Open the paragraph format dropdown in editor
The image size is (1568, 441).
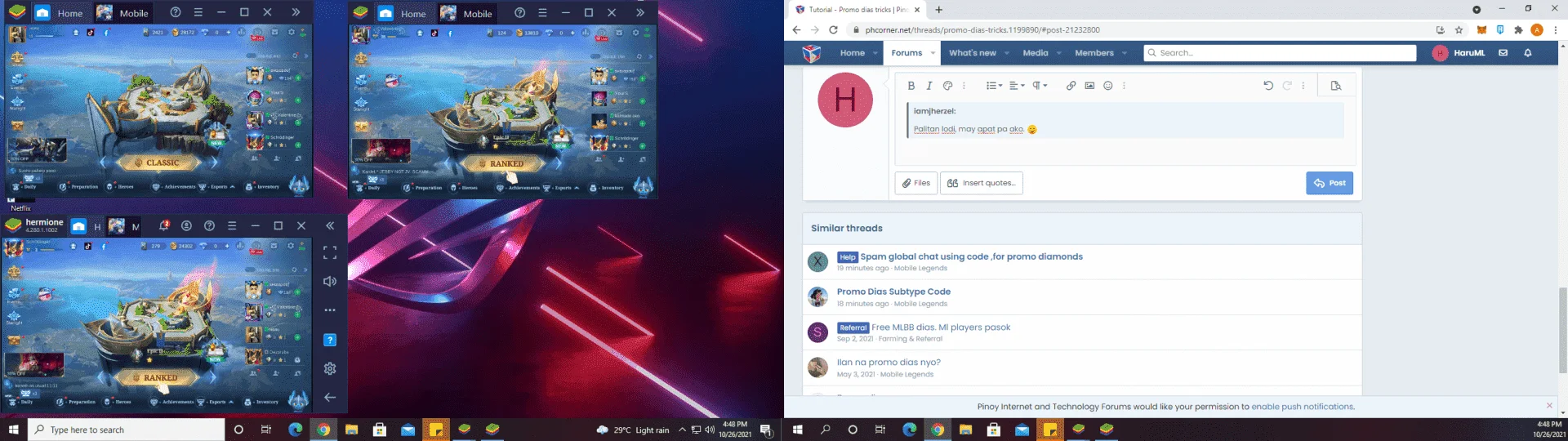[x=1040, y=86]
